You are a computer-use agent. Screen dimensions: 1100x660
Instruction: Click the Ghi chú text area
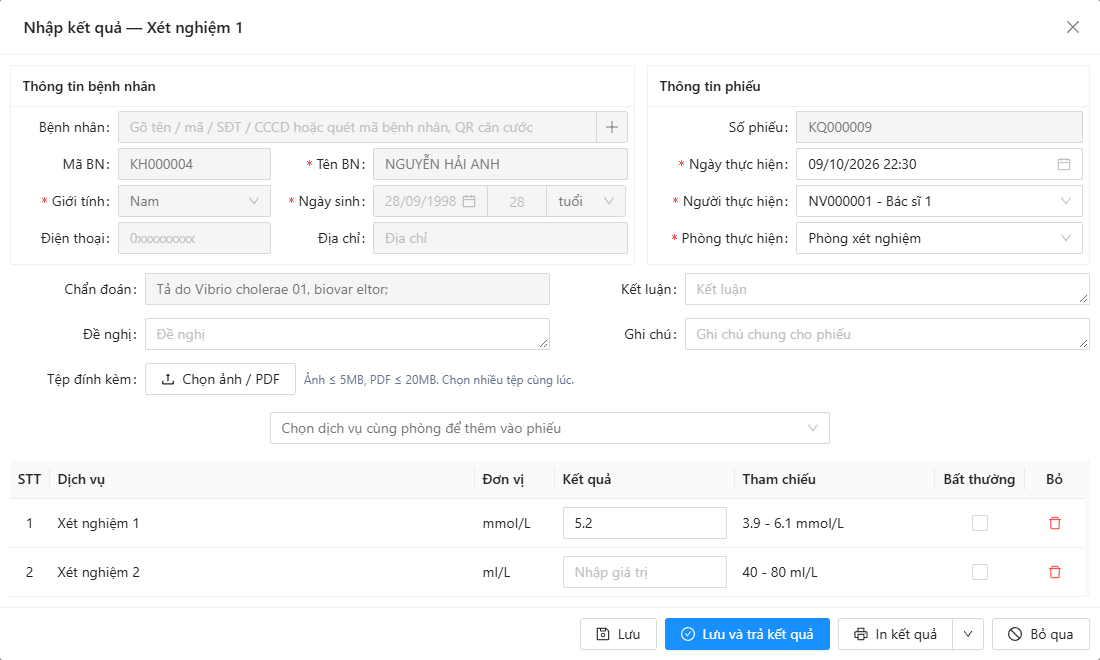click(887, 334)
